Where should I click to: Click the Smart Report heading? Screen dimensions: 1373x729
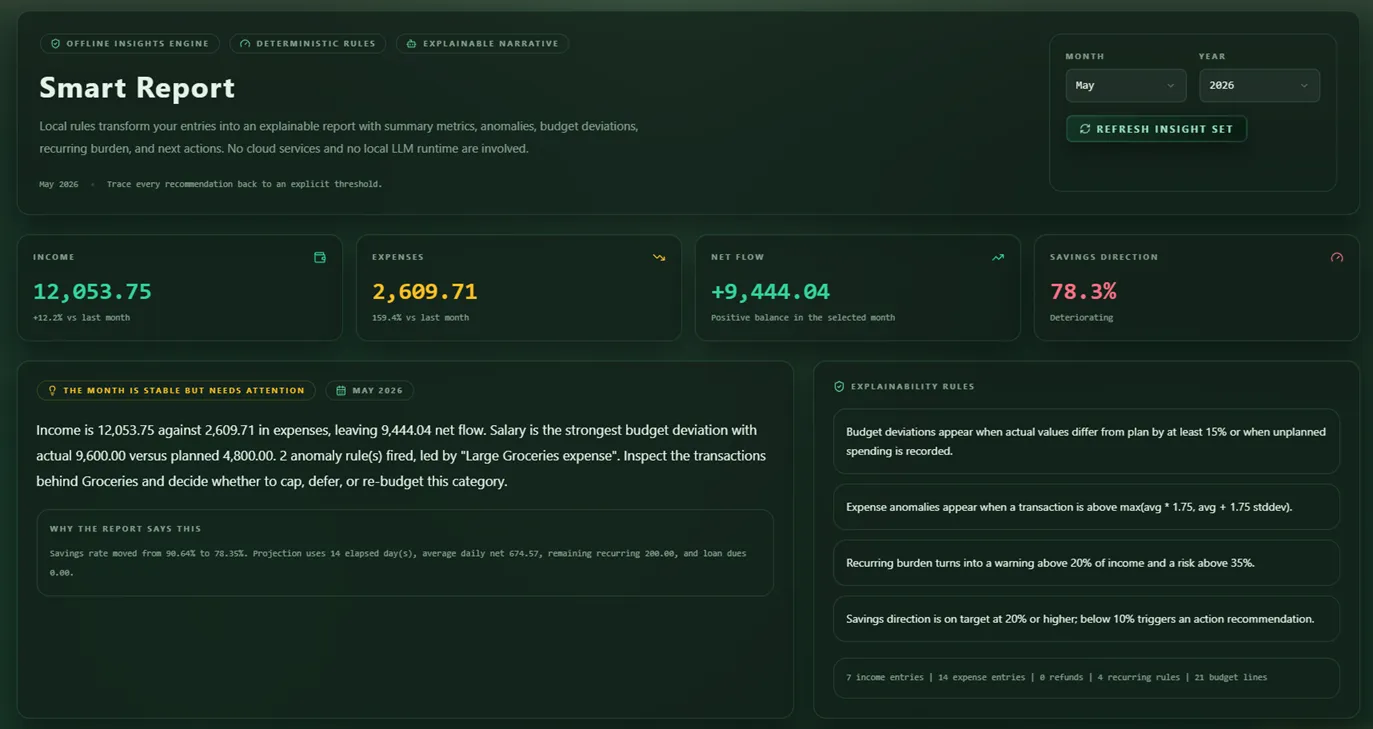pos(137,88)
